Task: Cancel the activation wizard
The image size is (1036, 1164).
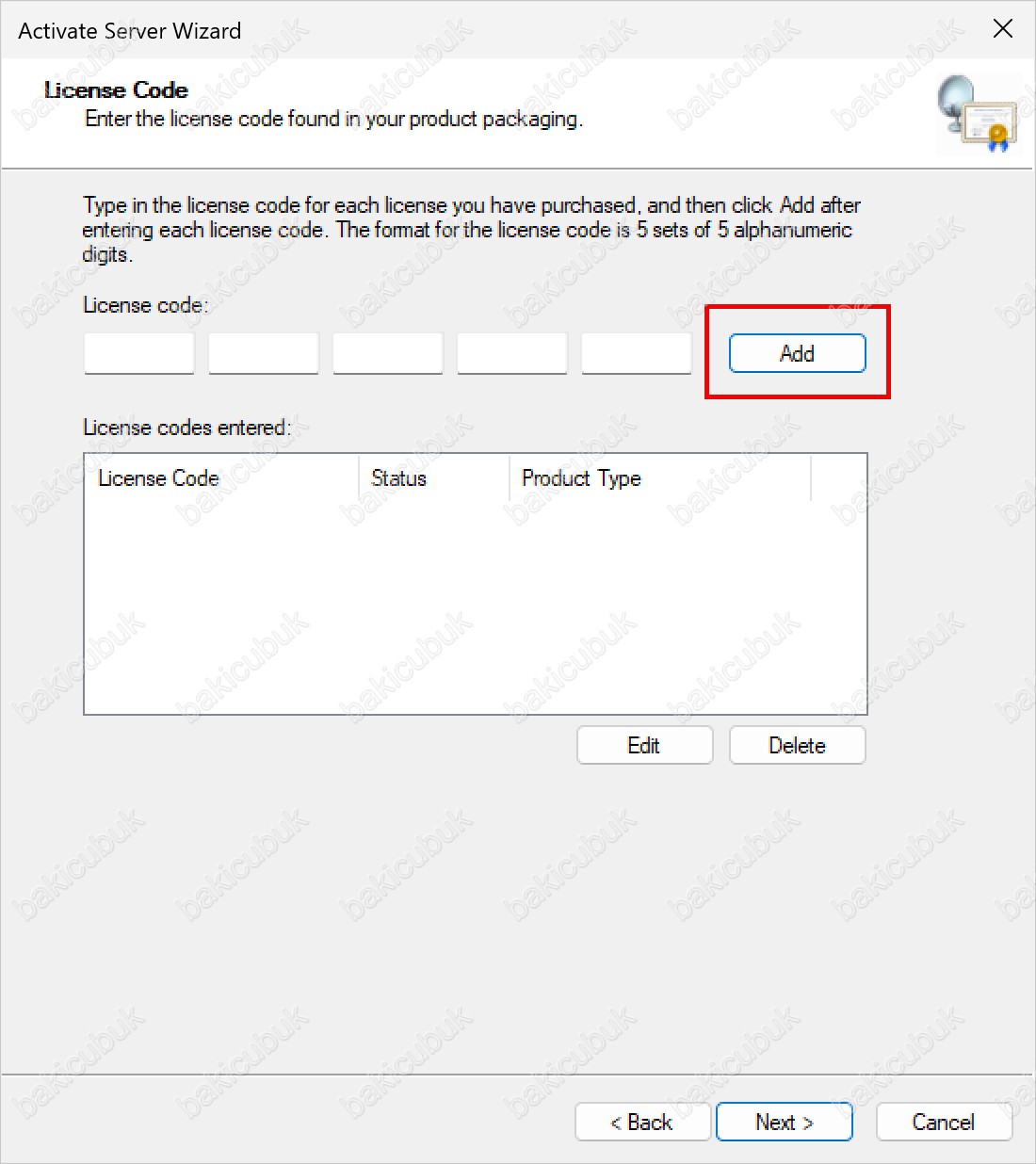Action: click(x=944, y=1123)
